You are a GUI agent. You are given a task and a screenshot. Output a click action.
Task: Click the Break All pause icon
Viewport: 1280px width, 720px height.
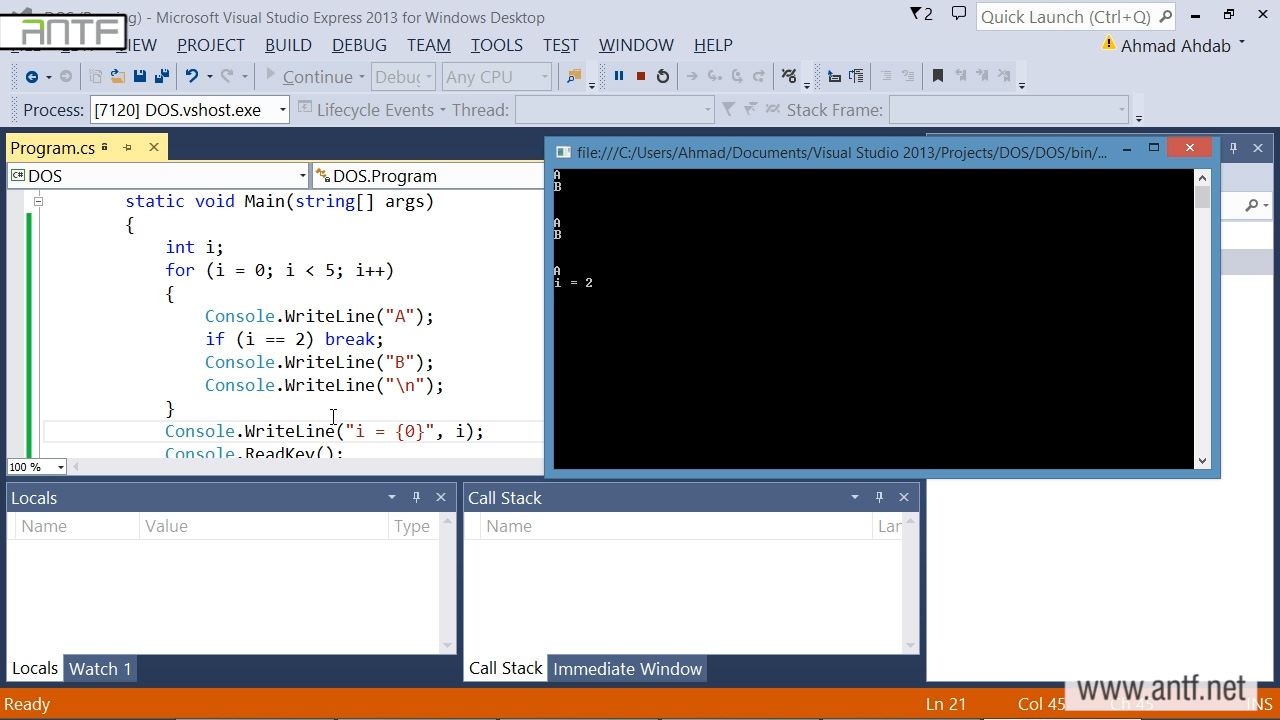coord(618,76)
